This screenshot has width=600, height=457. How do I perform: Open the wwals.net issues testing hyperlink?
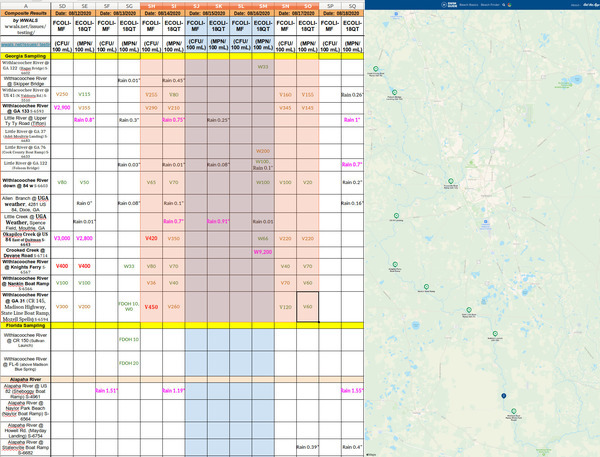click(x=25, y=44)
